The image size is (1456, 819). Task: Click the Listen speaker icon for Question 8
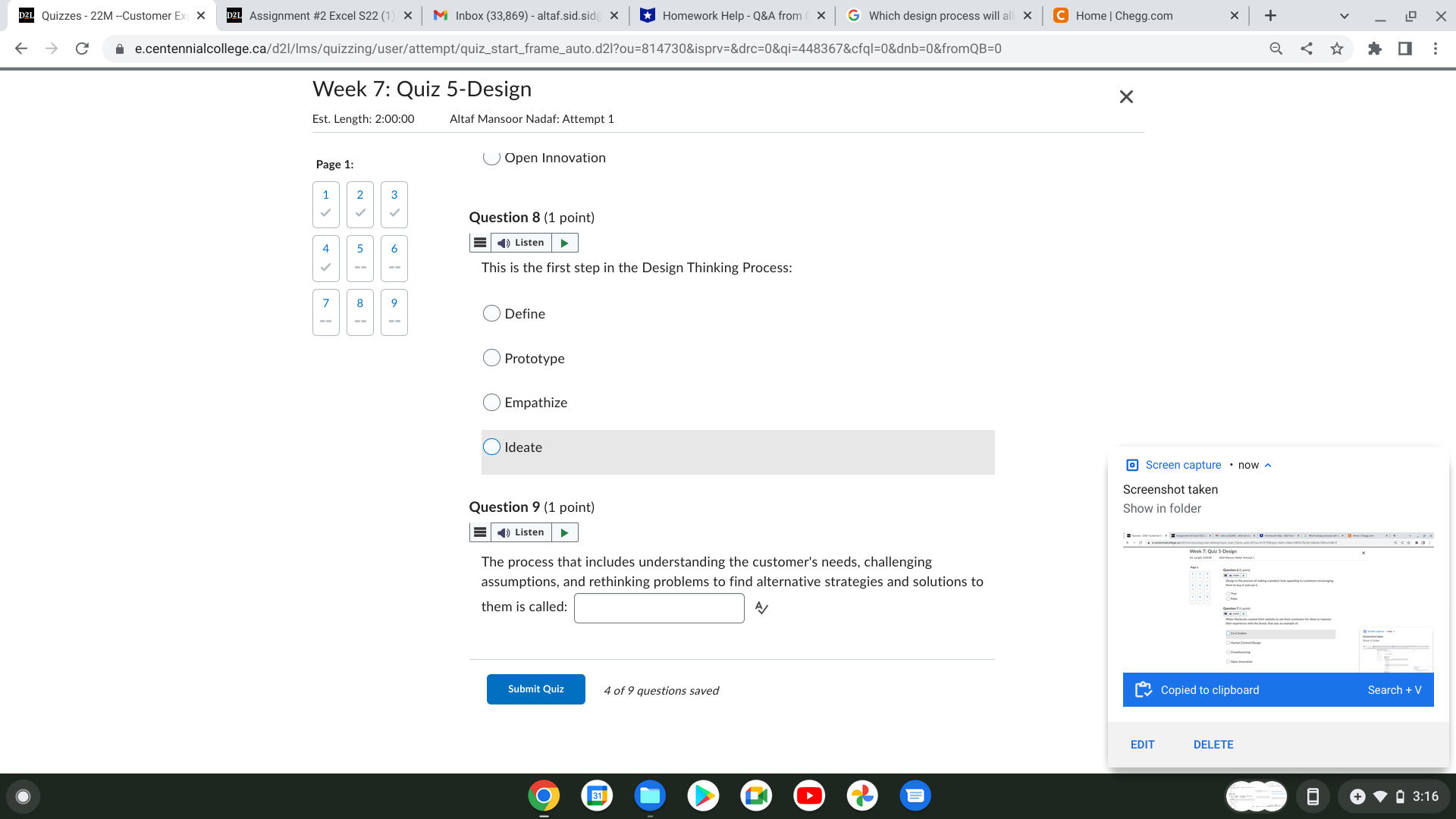click(x=504, y=243)
